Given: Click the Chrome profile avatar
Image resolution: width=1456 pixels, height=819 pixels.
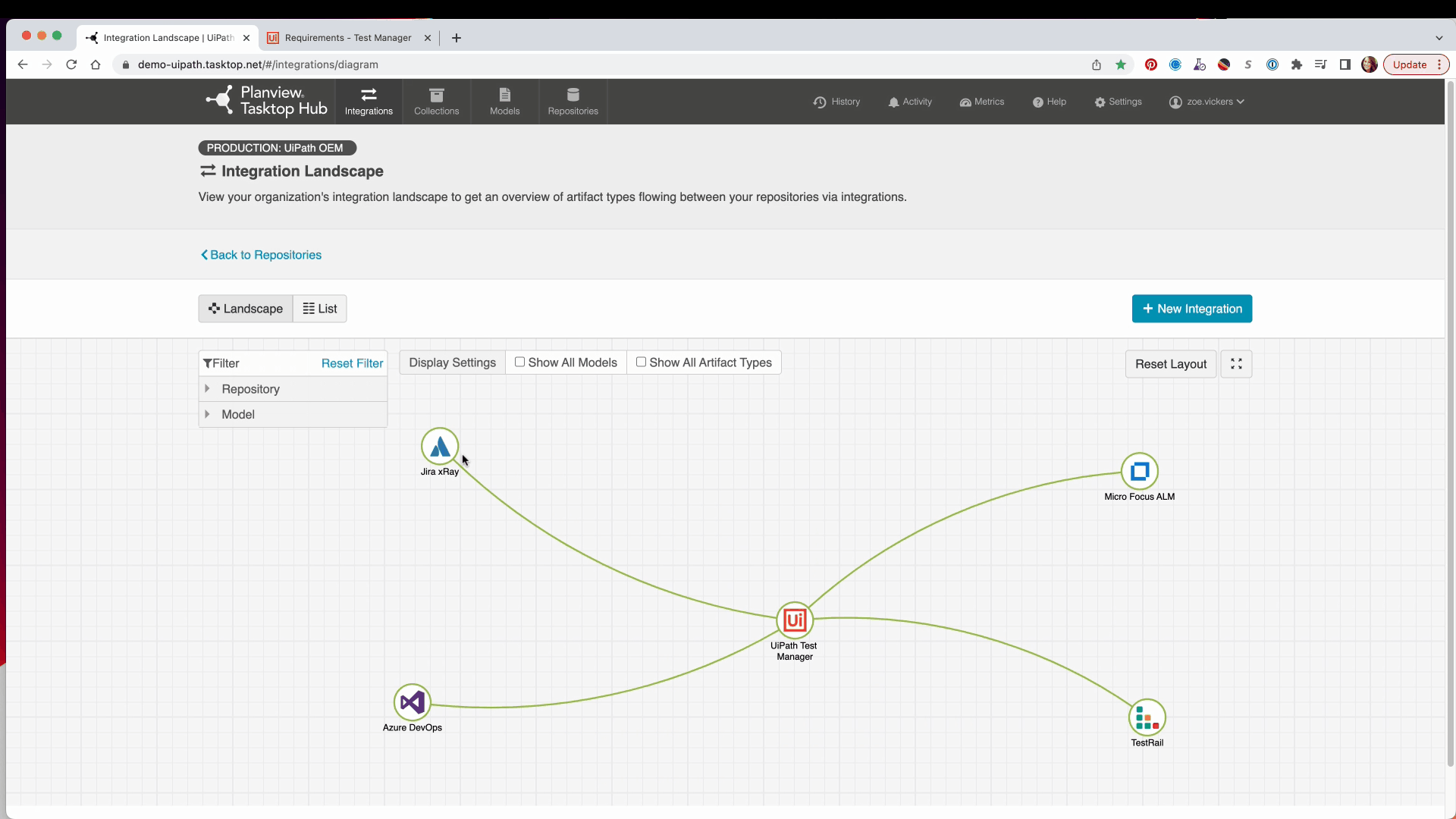Looking at the screenshot, I should (1370, 64).
